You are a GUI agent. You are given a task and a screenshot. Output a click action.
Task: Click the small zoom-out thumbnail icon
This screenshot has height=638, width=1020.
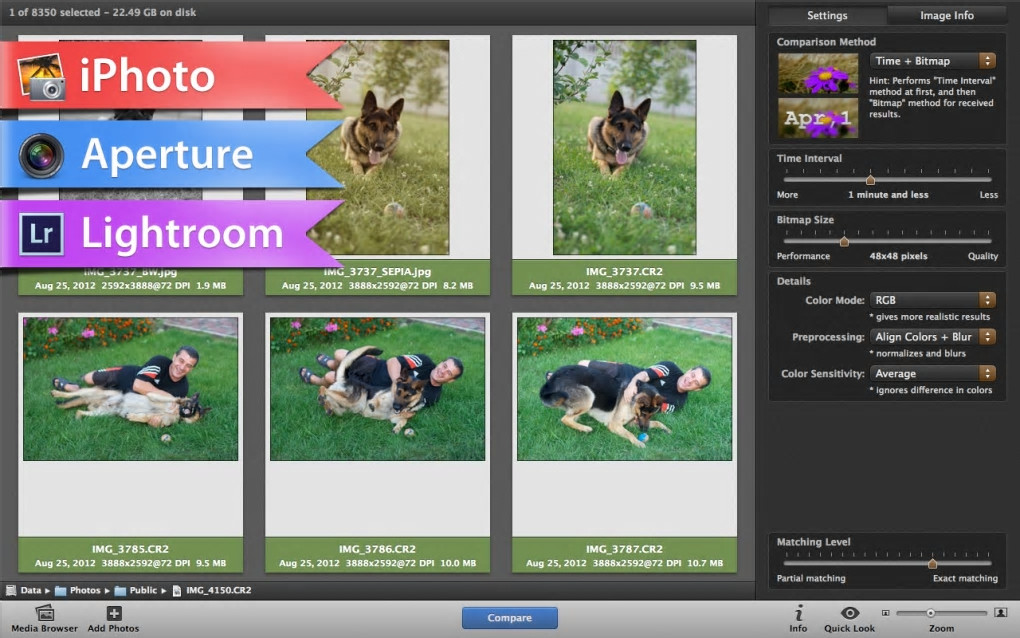885,612
